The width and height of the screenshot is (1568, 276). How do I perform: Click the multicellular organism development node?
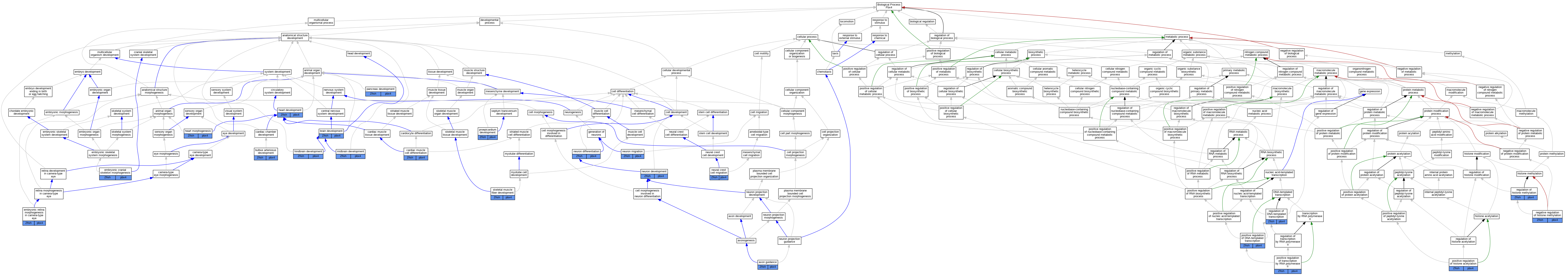[x=105, y=53]
